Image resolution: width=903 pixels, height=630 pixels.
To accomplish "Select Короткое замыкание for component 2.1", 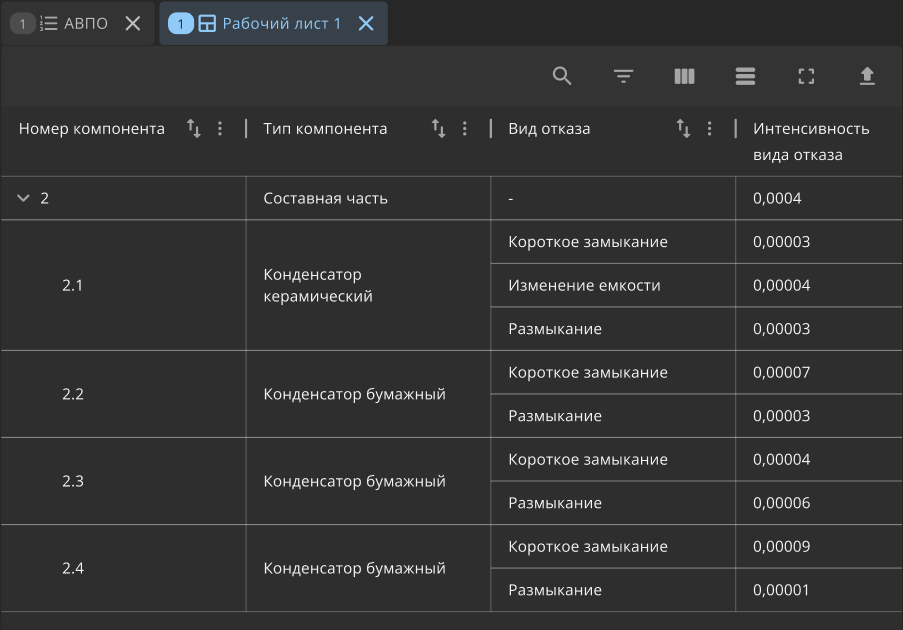I will [x=613, y=242].
